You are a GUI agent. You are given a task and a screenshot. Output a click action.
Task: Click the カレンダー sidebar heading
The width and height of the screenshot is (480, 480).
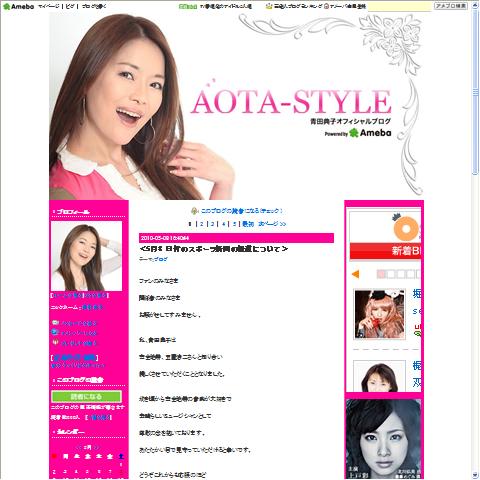[70, 432]
